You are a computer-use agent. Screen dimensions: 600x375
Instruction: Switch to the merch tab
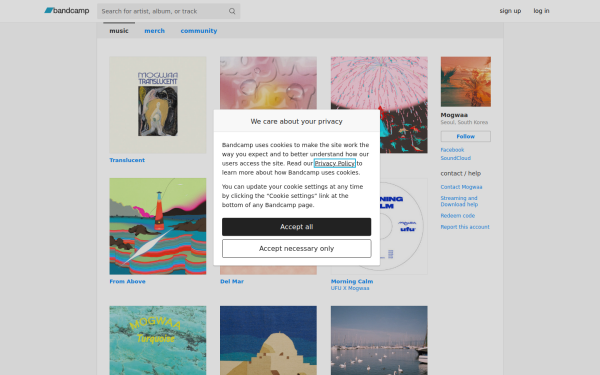tap(155, 31)
